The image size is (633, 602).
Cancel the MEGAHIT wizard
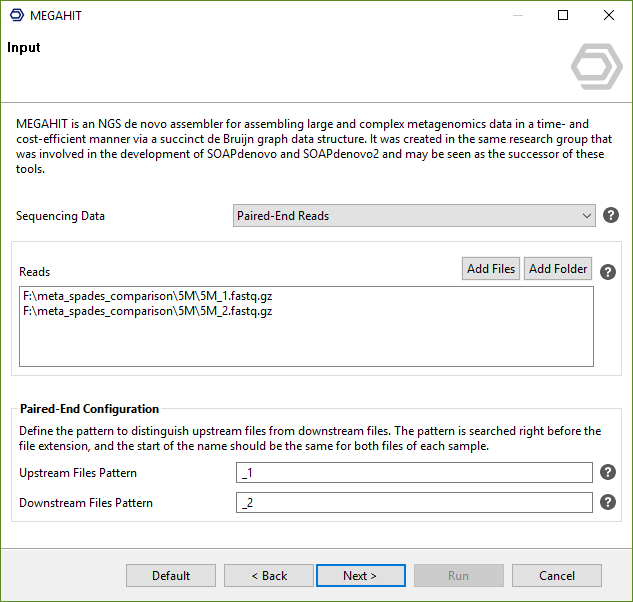557,576
